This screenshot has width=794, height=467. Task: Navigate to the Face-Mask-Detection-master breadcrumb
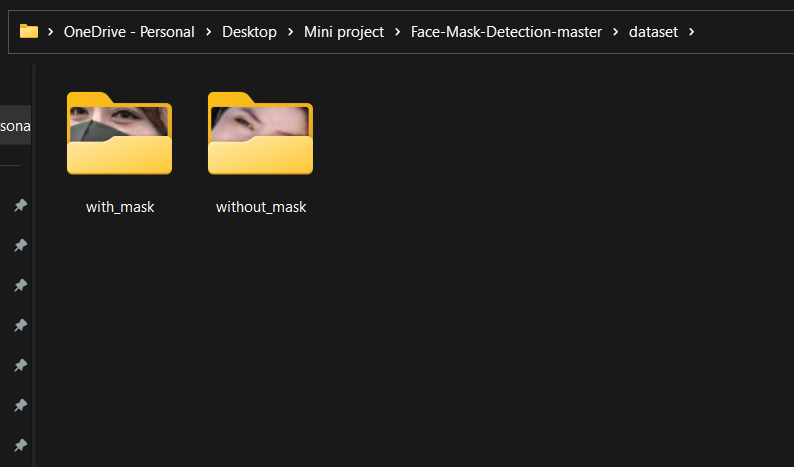pyautogui.click(x=506, y=32)
